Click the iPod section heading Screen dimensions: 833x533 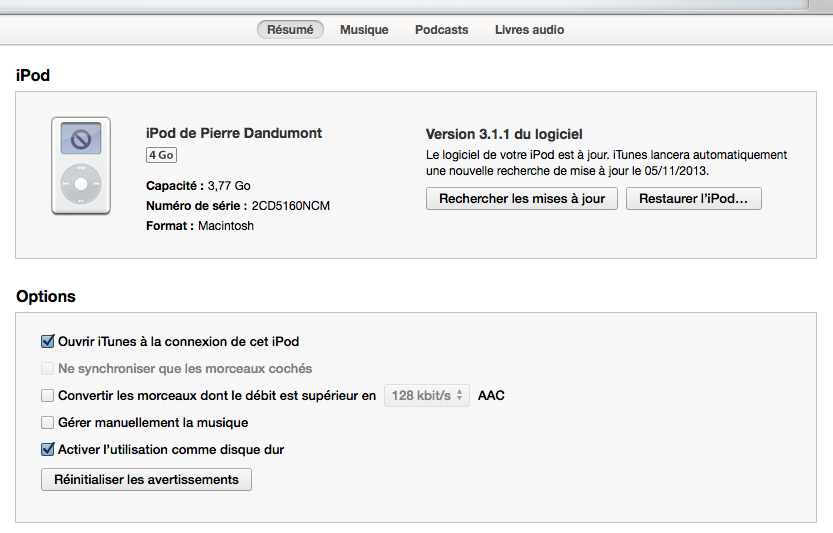click(33, 75)
